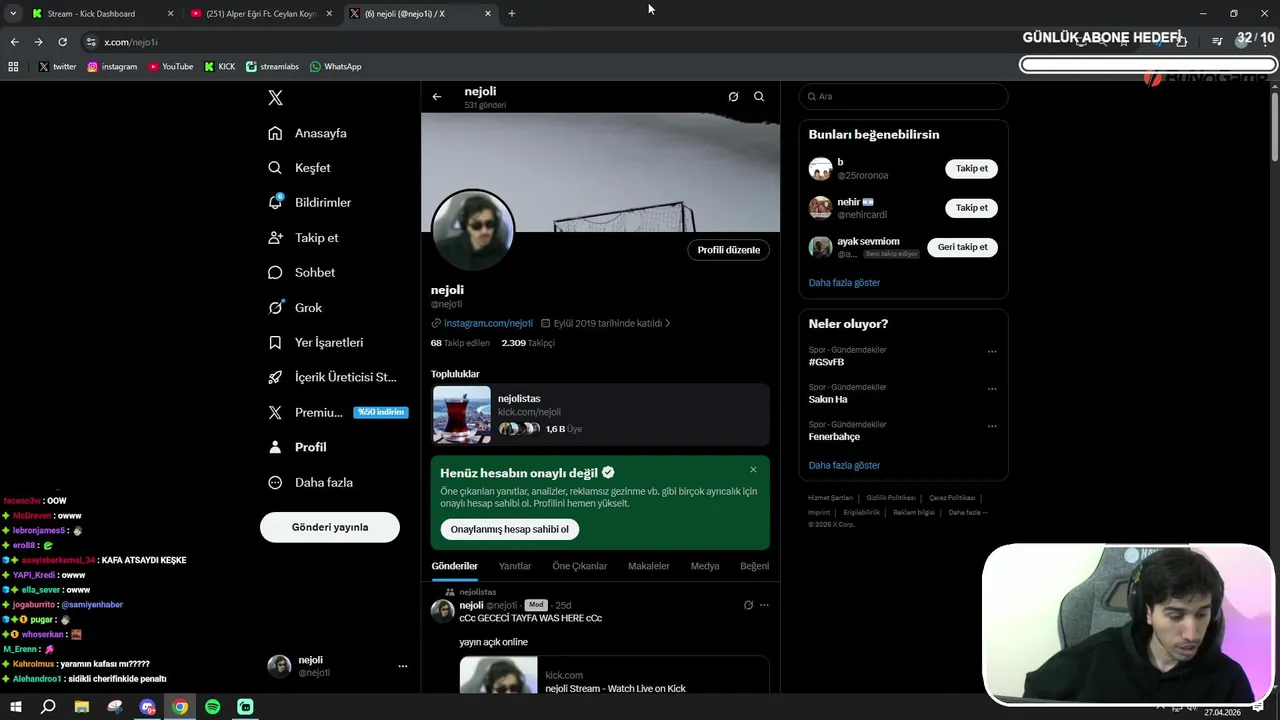Open 2.309 Takipçi list

(528, 343)
